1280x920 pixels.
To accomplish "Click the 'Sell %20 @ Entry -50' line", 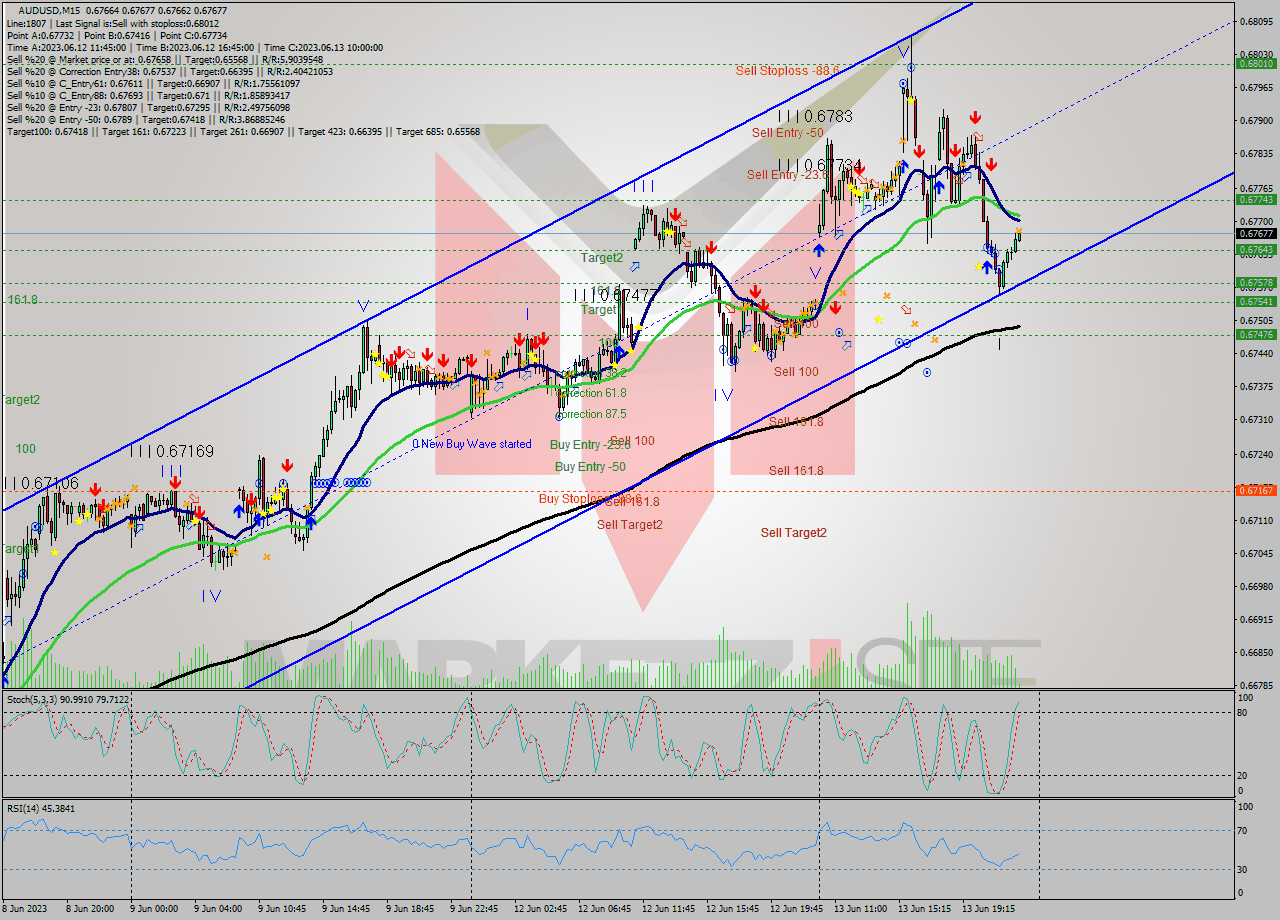I will pos(145,119).
